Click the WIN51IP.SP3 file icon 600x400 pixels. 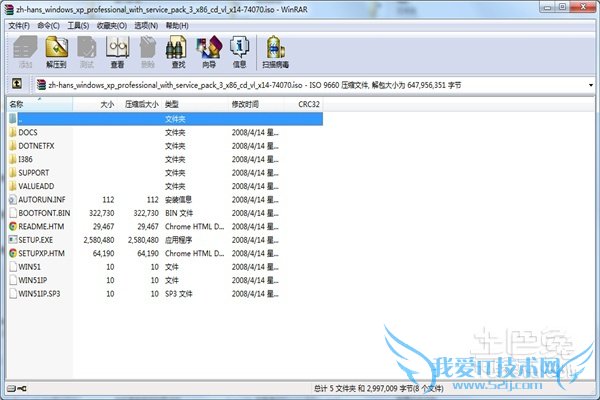click(13, 294)
